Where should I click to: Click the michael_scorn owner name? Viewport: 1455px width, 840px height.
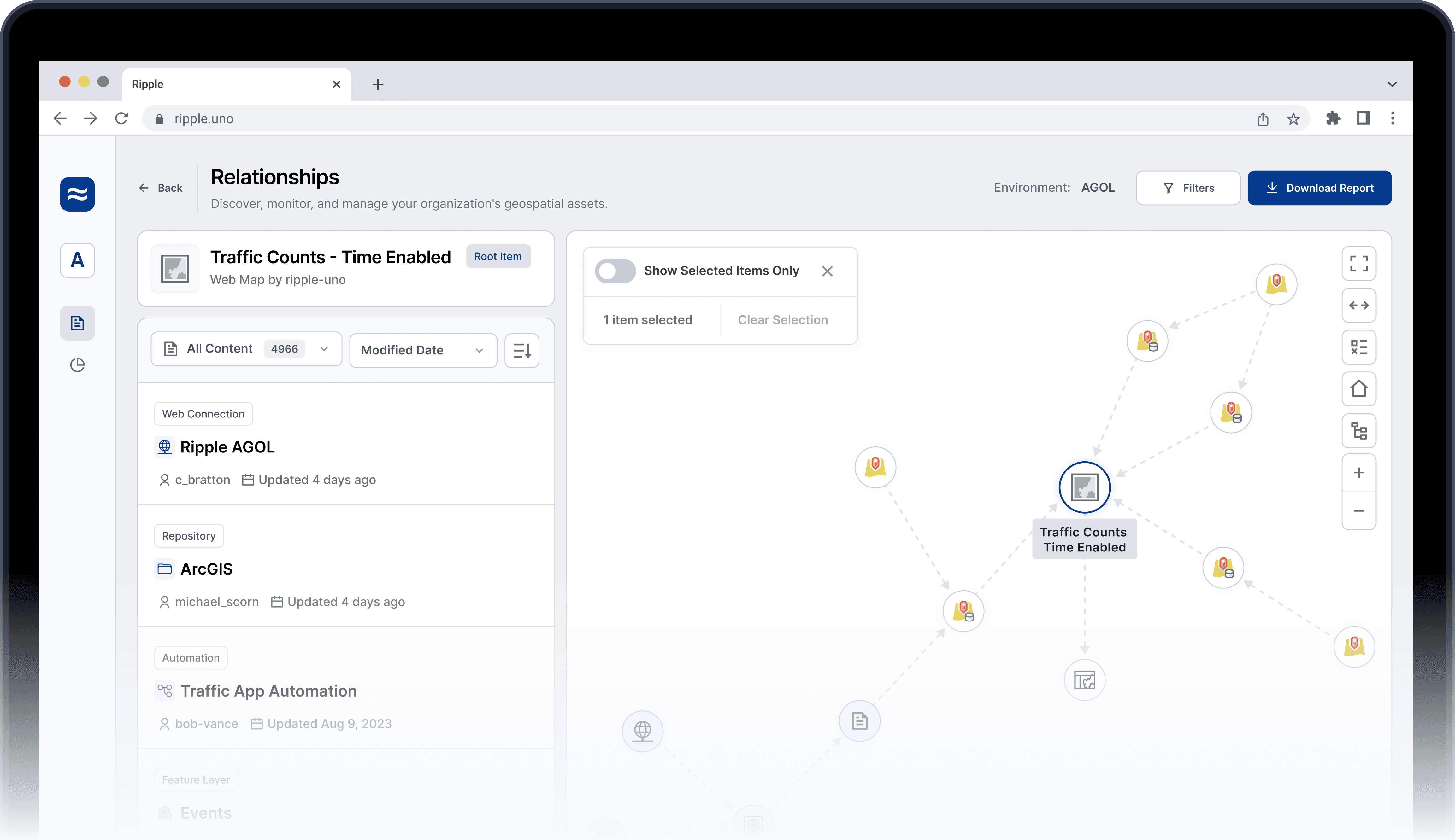click(x=216, y=602)
